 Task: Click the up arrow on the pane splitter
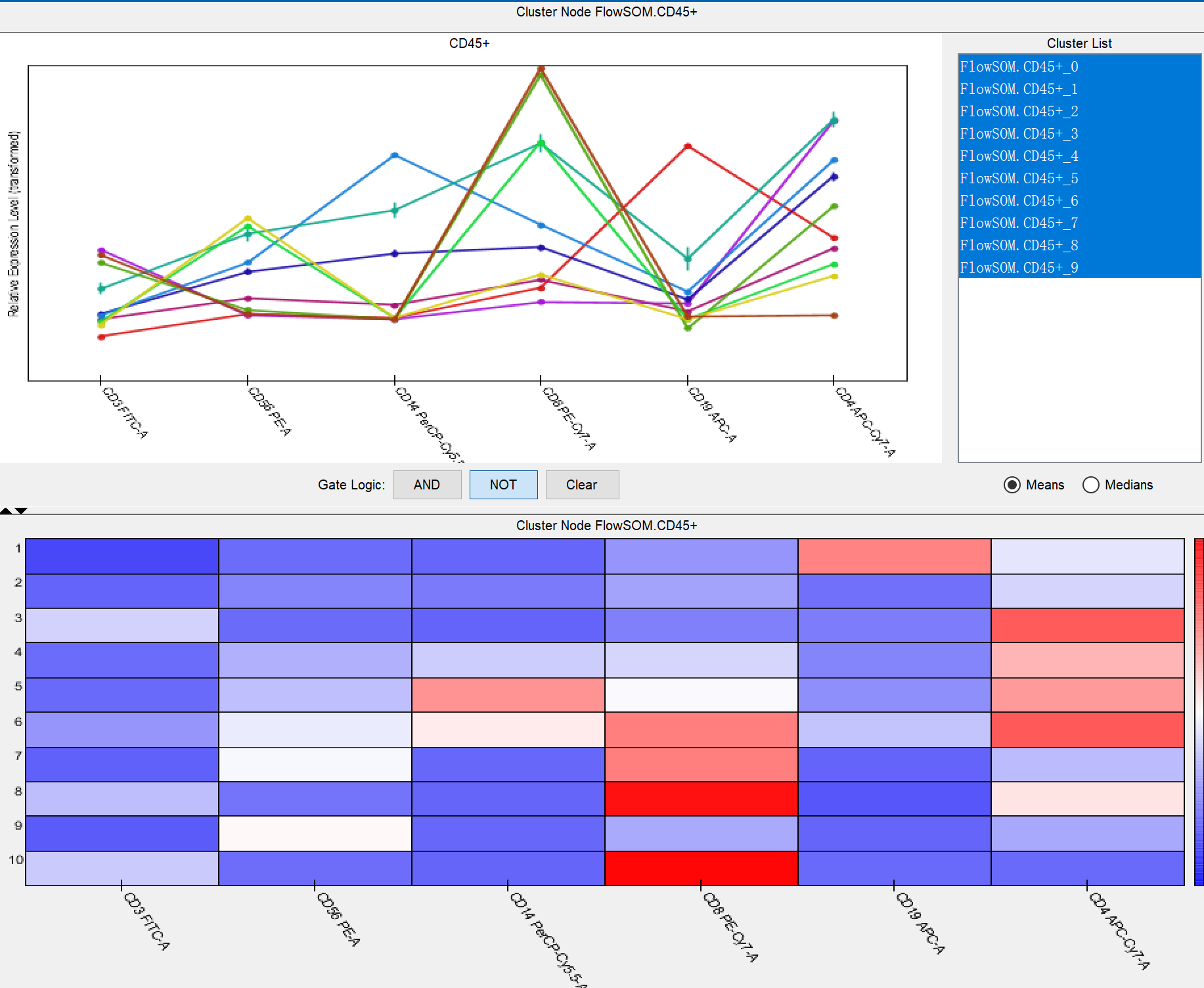click(6, 510)
